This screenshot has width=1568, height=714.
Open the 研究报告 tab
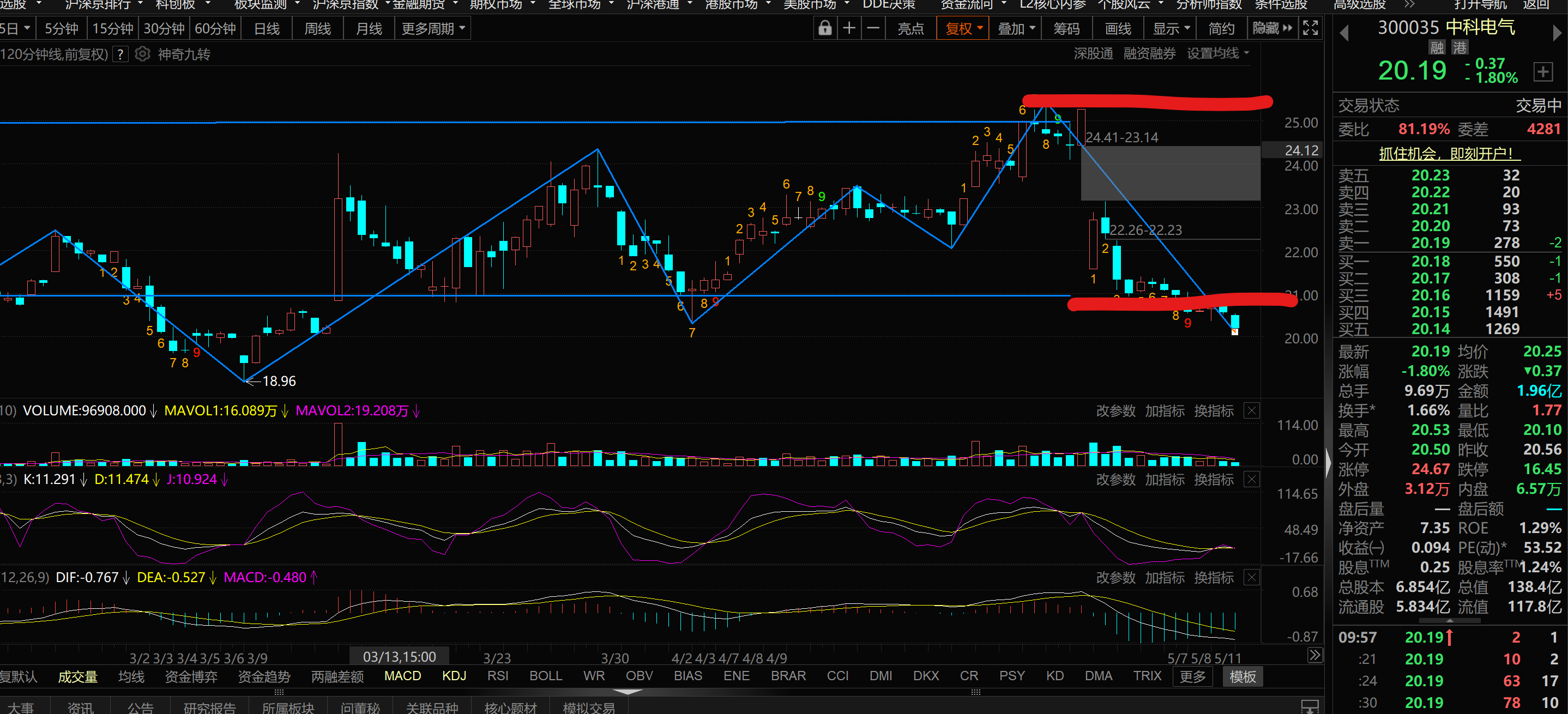[x=209, y=707]
